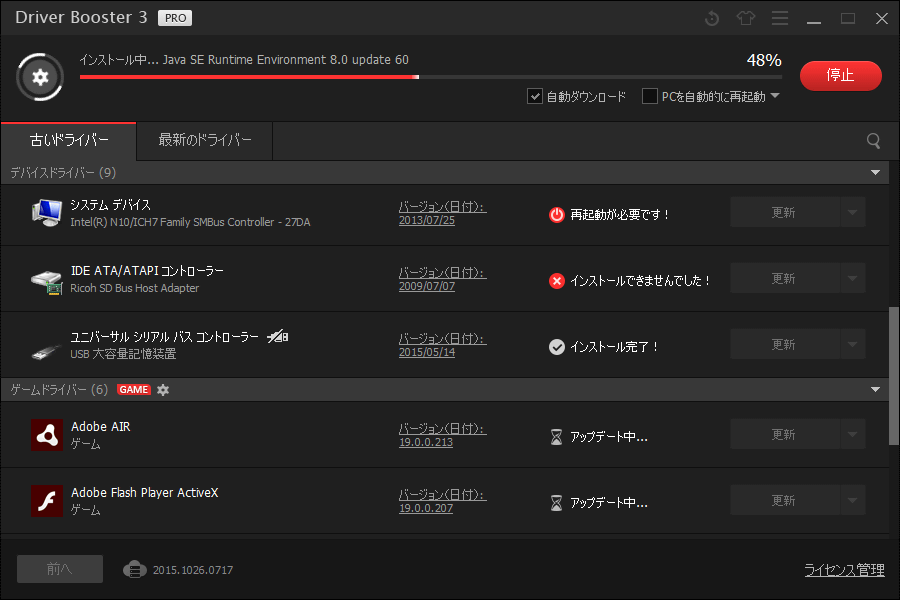Click the database version cloud icon
This screenshot has width=900, height=600.
coord(134,570)
